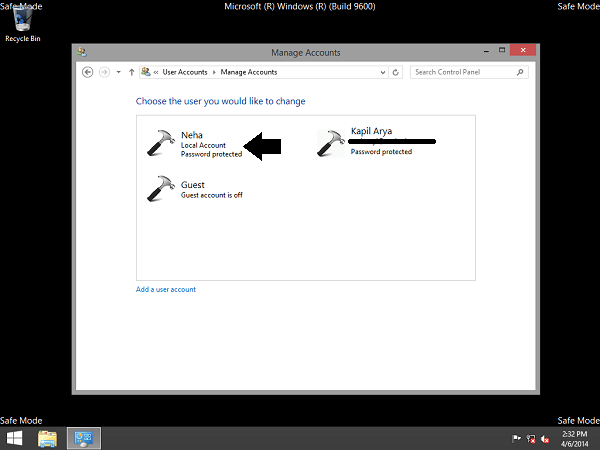
Task: Expand the arrow between User Accounts and Manage Accounts
Action: pyautogui.click(x=214, y=72)
